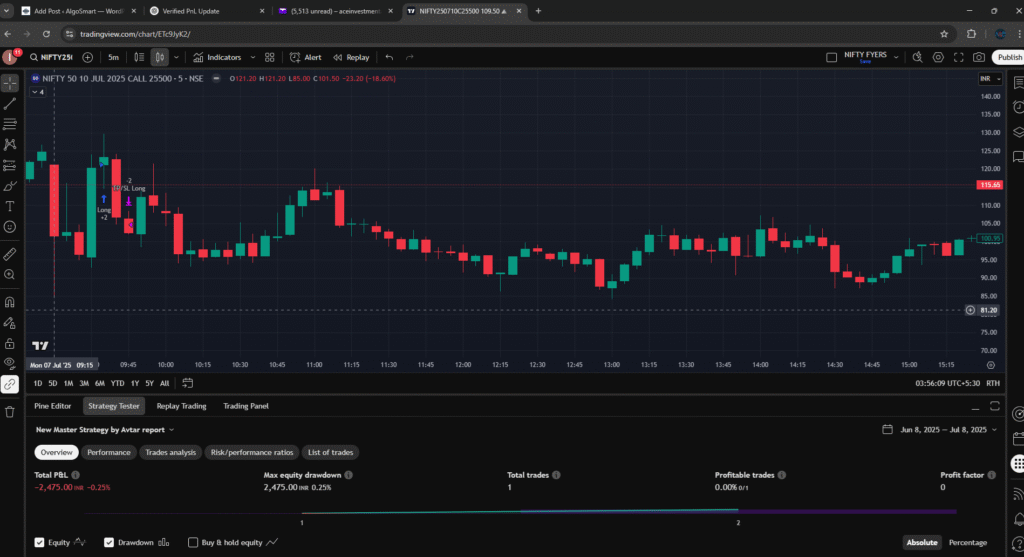Select the brush drawing tool
The image size is (1024, 557).
10,186
